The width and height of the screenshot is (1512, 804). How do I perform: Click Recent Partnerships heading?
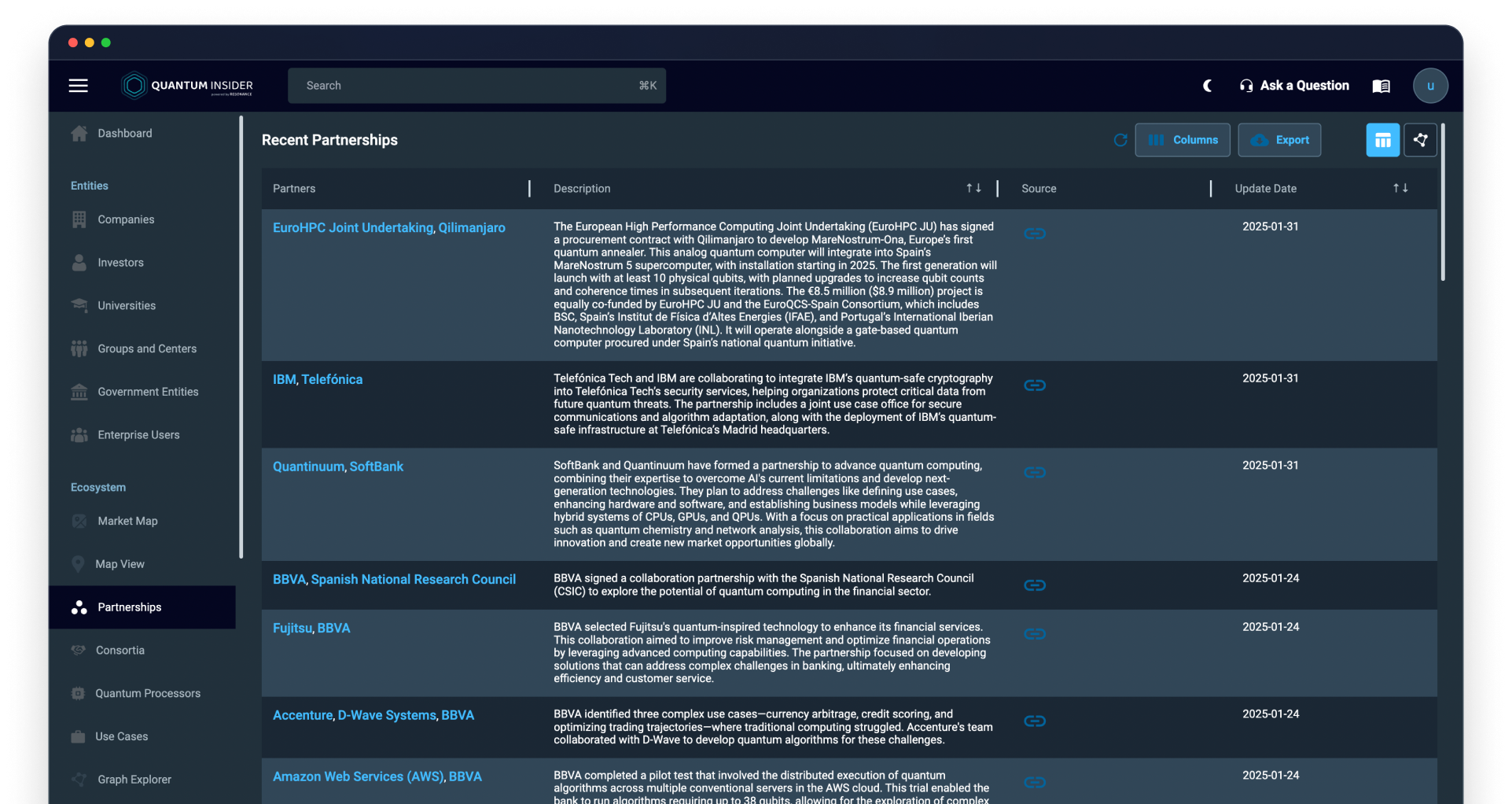click(x=329, y=140)
